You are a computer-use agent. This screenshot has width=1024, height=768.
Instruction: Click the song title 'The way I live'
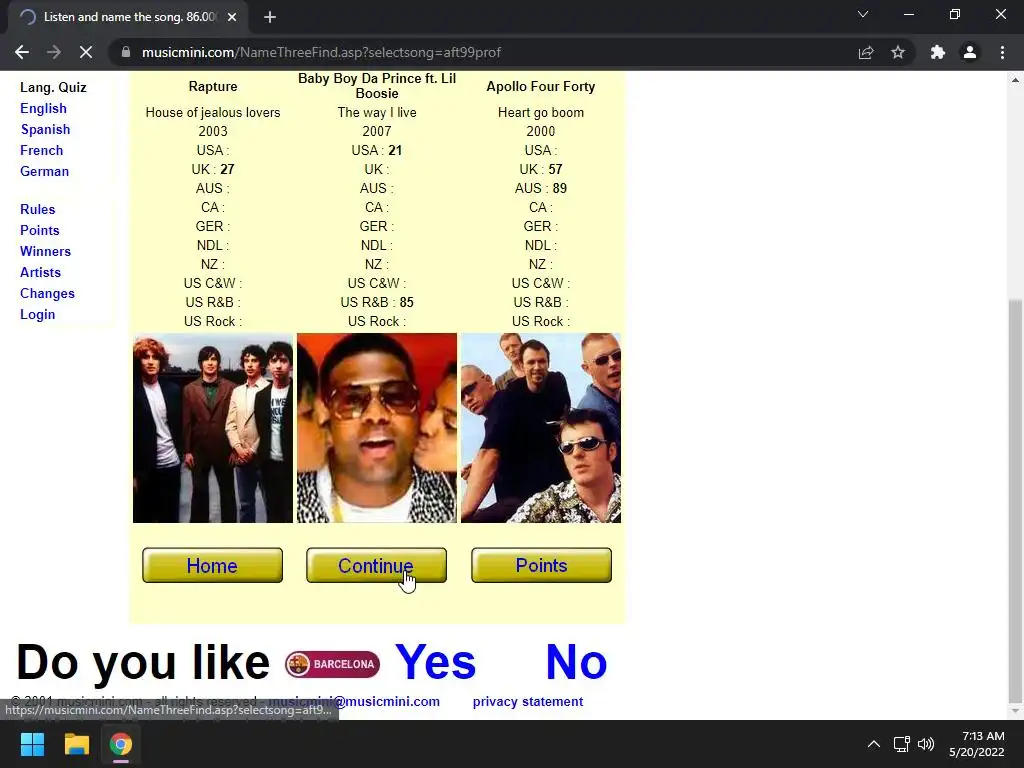pyautogui.click(x=377, y=112)
